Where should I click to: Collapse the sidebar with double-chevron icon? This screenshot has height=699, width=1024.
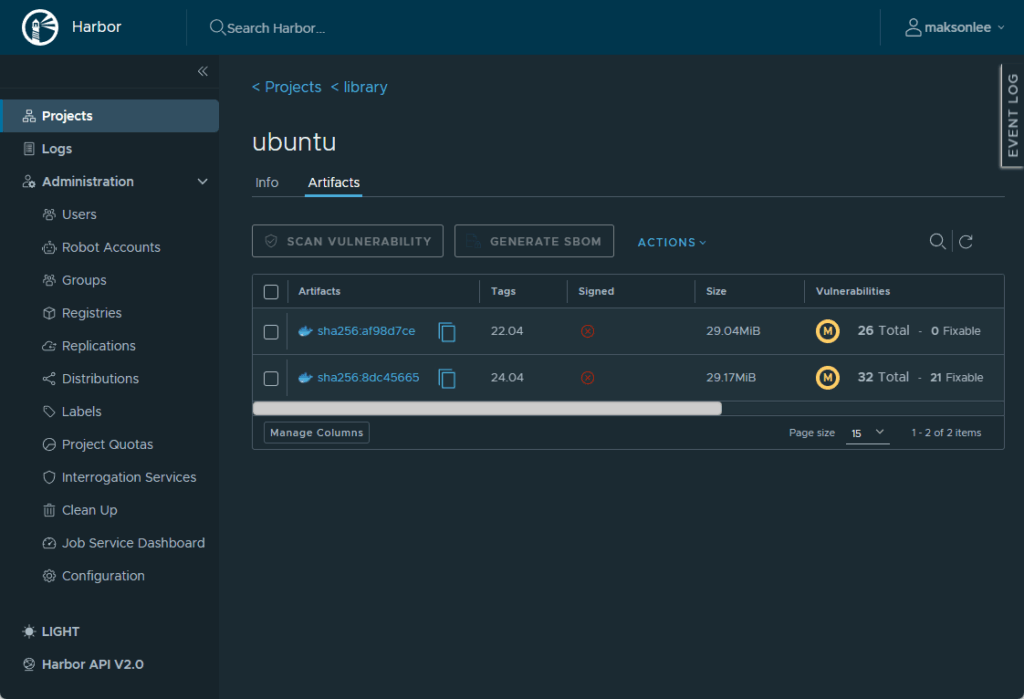click(202, 71)
